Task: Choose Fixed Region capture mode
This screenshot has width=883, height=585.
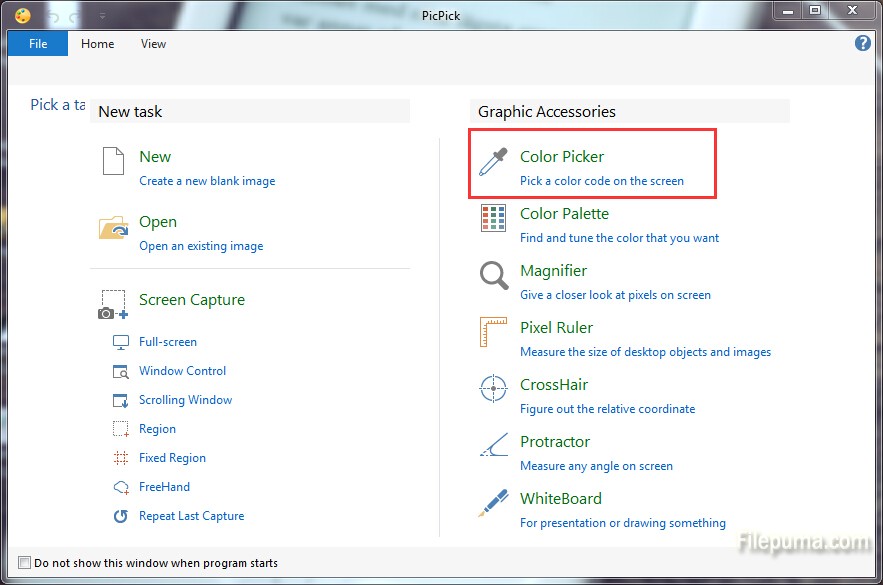Action: [x=172, y=458]
